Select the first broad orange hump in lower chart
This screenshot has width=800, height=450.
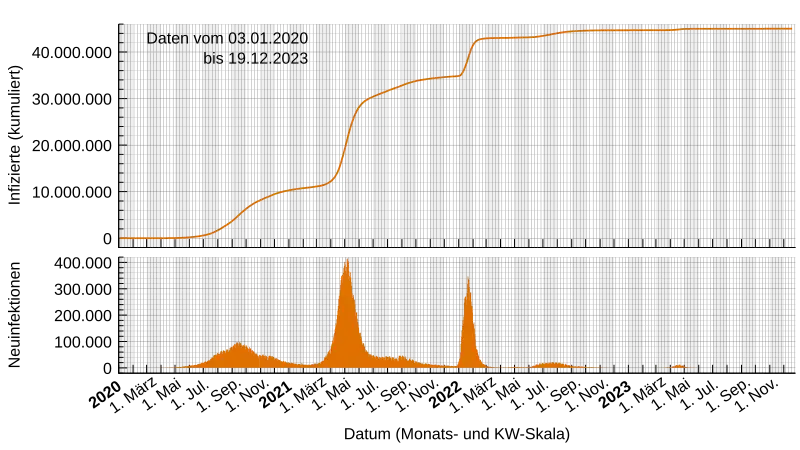(237, 355)
